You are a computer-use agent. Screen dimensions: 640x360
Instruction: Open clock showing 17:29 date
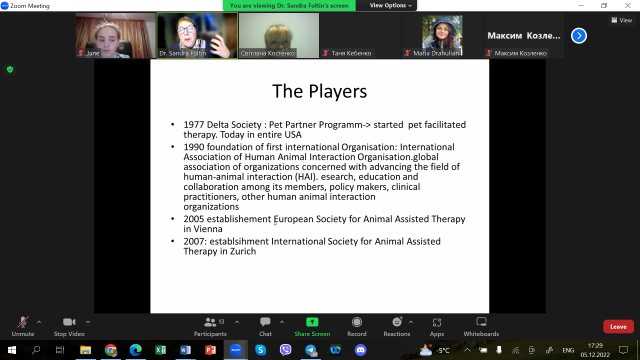tap(595, 350)
